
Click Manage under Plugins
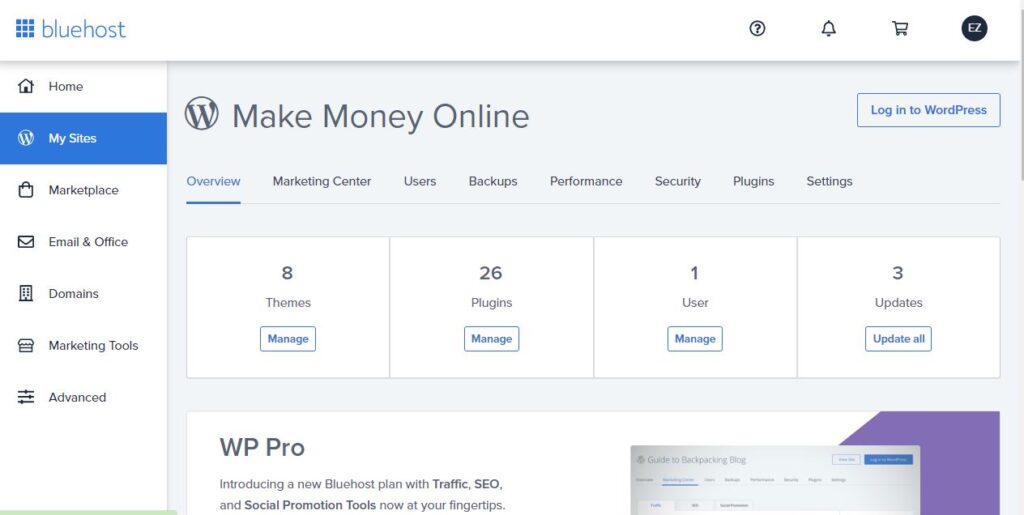click(x=491, y=339)
